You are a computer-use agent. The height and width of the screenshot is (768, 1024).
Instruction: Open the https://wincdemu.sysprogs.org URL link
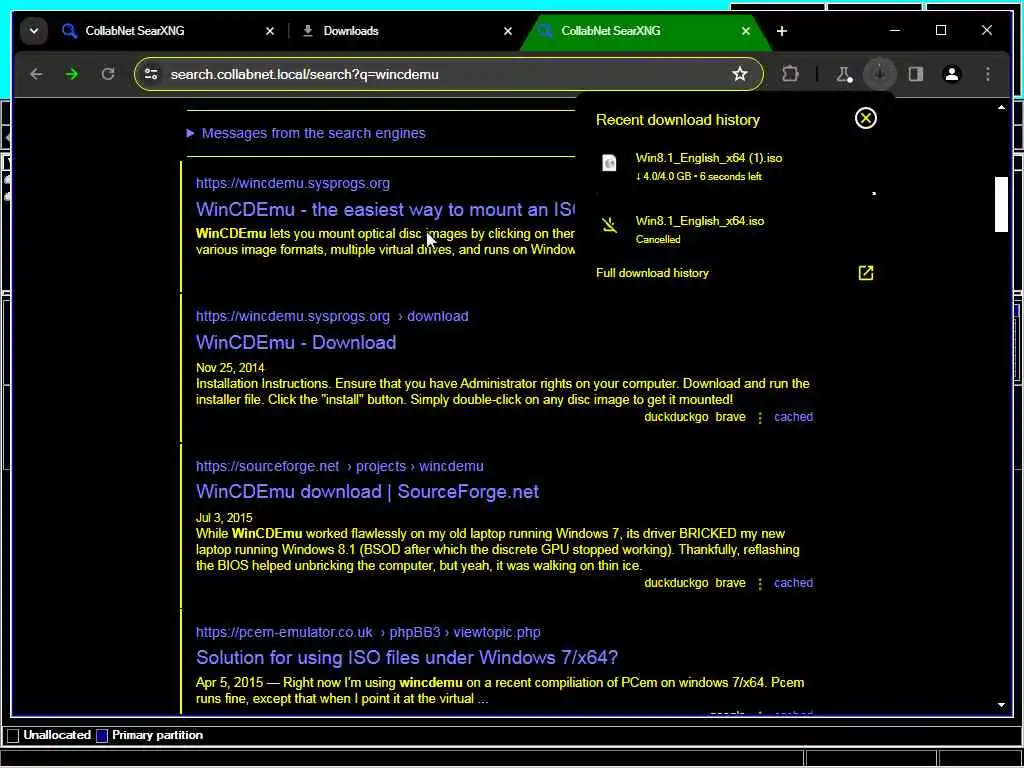pyautogui.click(x=293, y=184)
